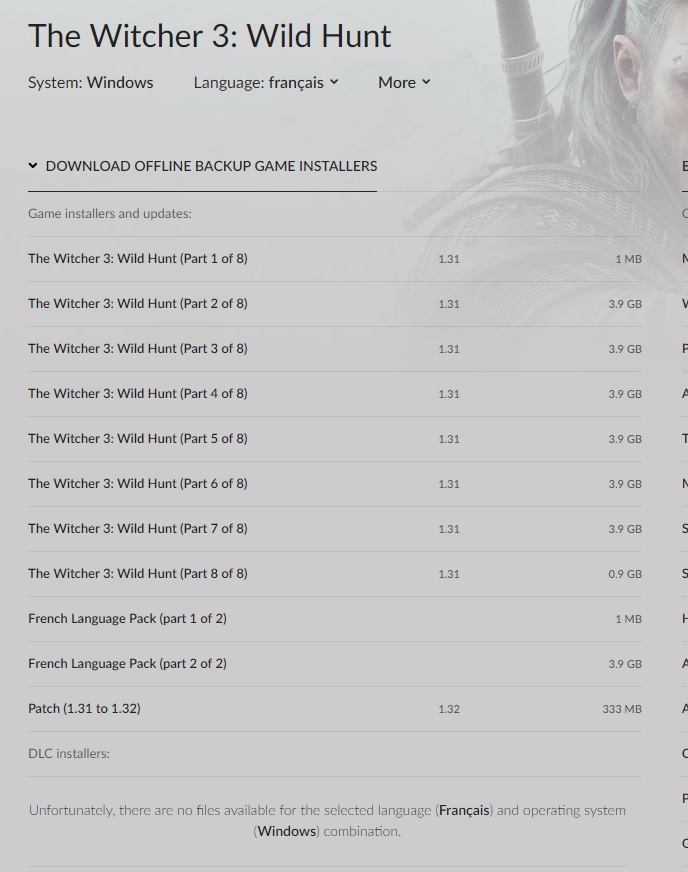
Task: Open the More dropdown menu
Action: [x=404, y=82]
